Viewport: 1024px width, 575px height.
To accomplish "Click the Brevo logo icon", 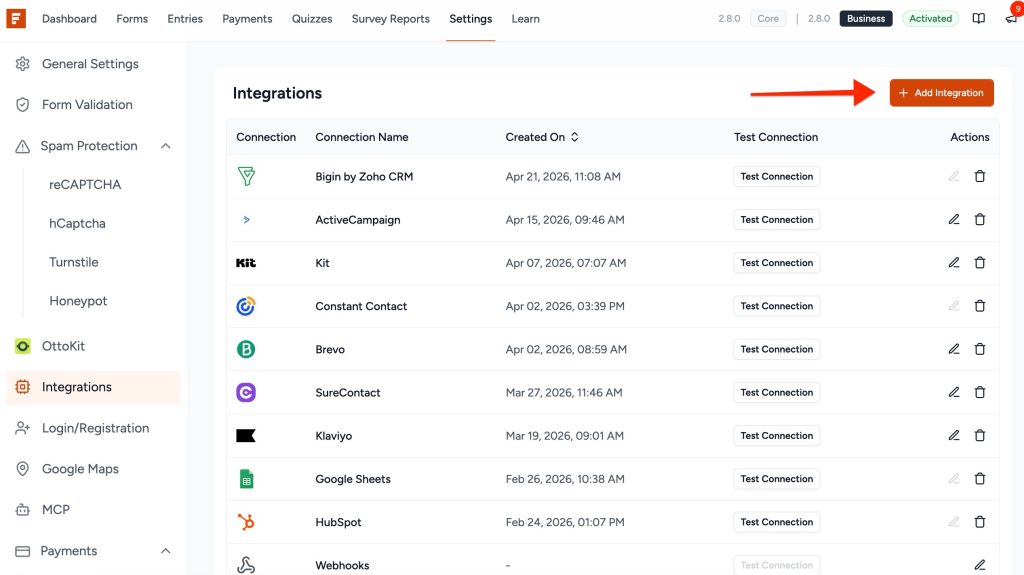I will (x=246, y=349).
